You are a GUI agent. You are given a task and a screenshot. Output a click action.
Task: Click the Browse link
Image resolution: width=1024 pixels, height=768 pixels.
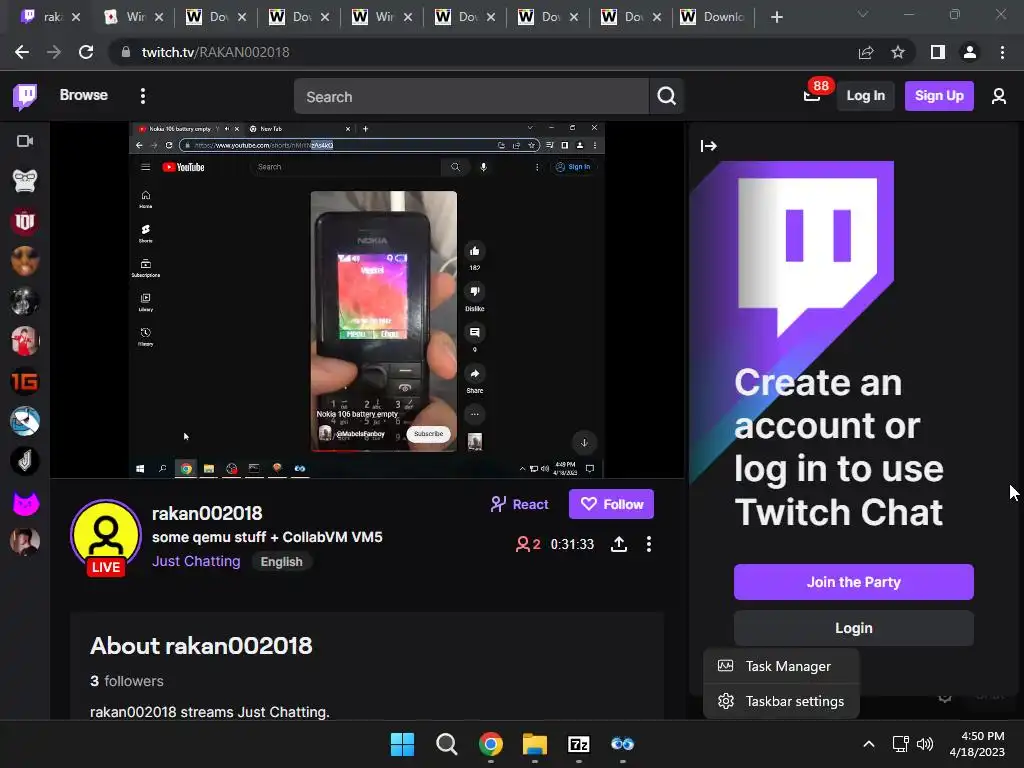(x=84, y=95)
